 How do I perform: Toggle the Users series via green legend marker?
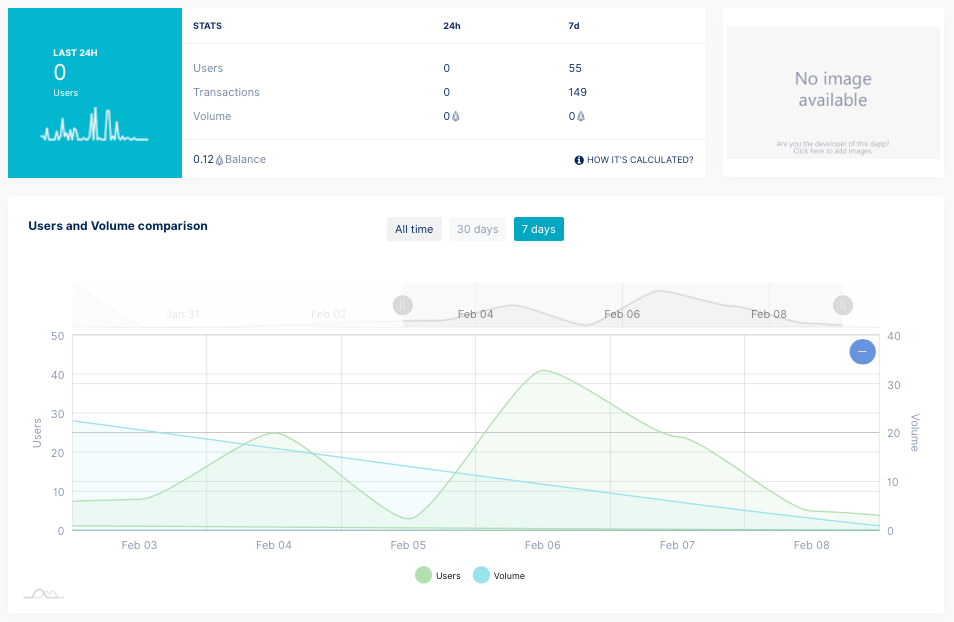[x=423, y=575]
